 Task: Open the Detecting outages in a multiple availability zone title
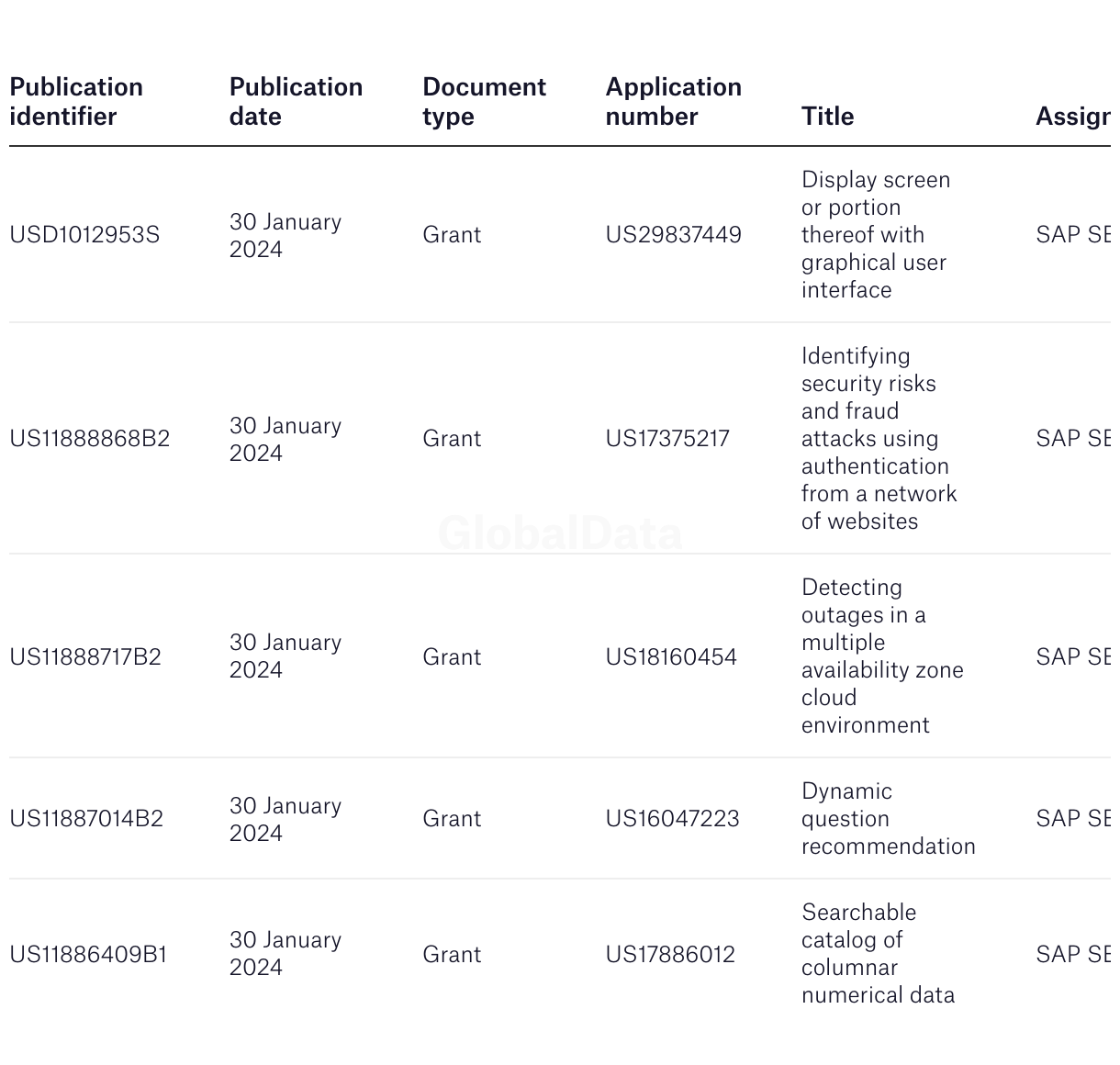(882, 656)
